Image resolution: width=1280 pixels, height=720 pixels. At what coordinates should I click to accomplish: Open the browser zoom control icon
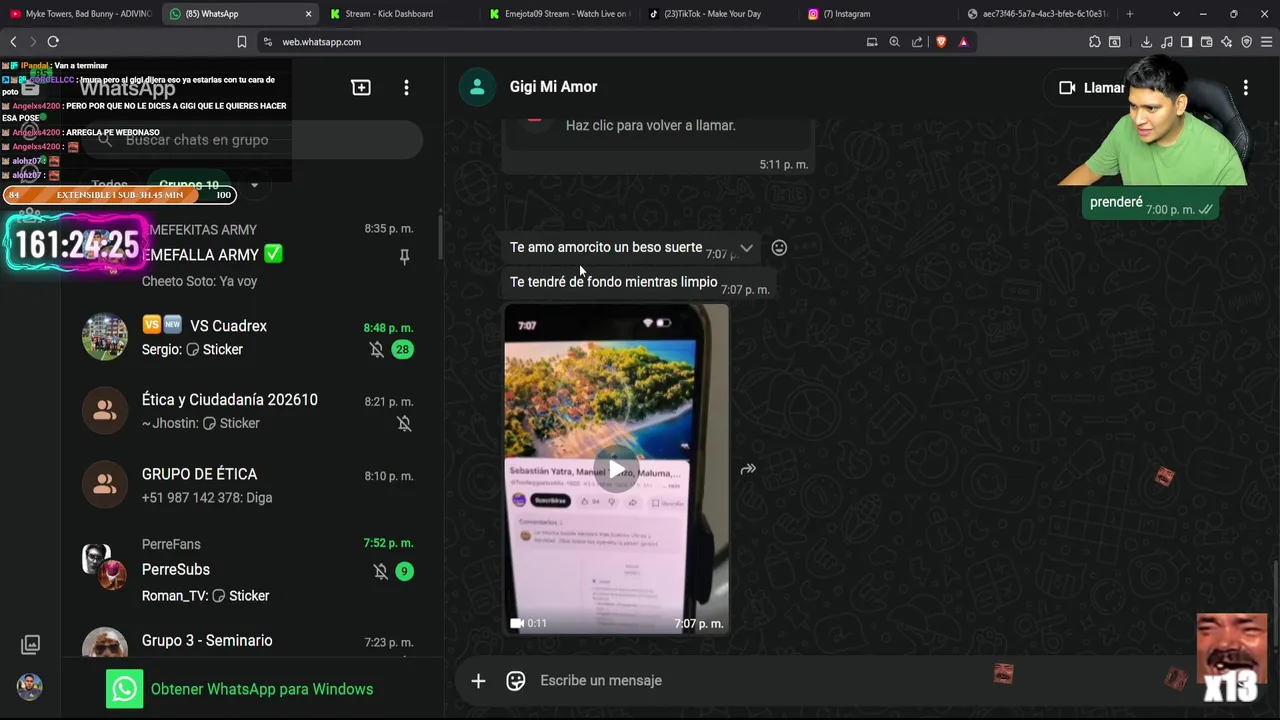coord(894,42)
